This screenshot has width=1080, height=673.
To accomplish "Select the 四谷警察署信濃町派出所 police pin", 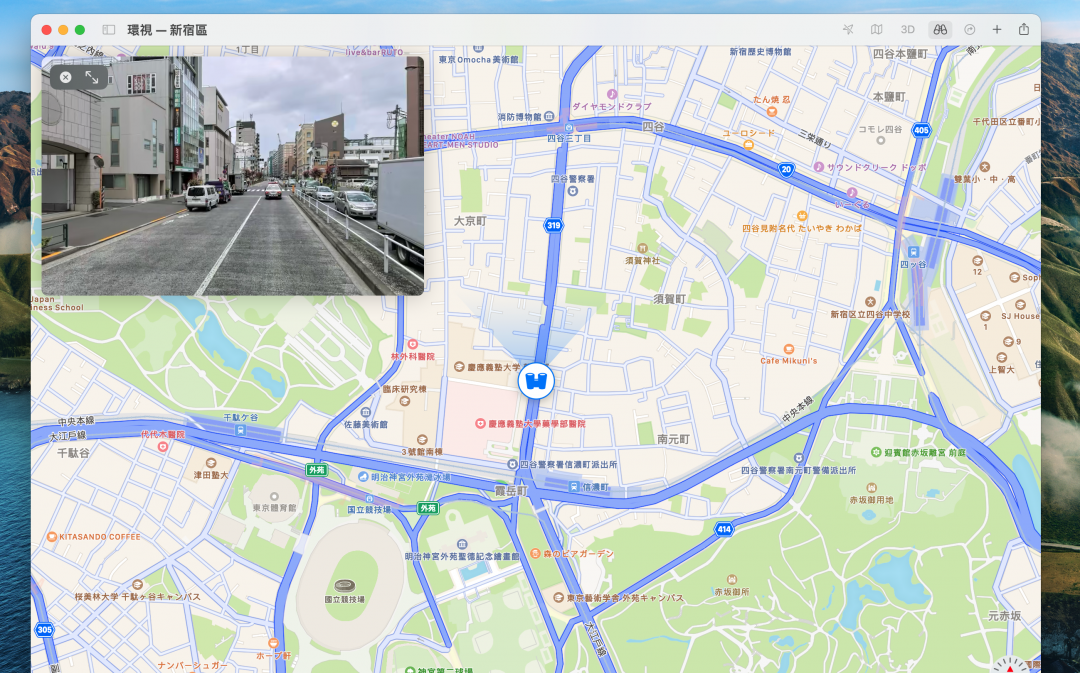I will [x=512, y=464].
